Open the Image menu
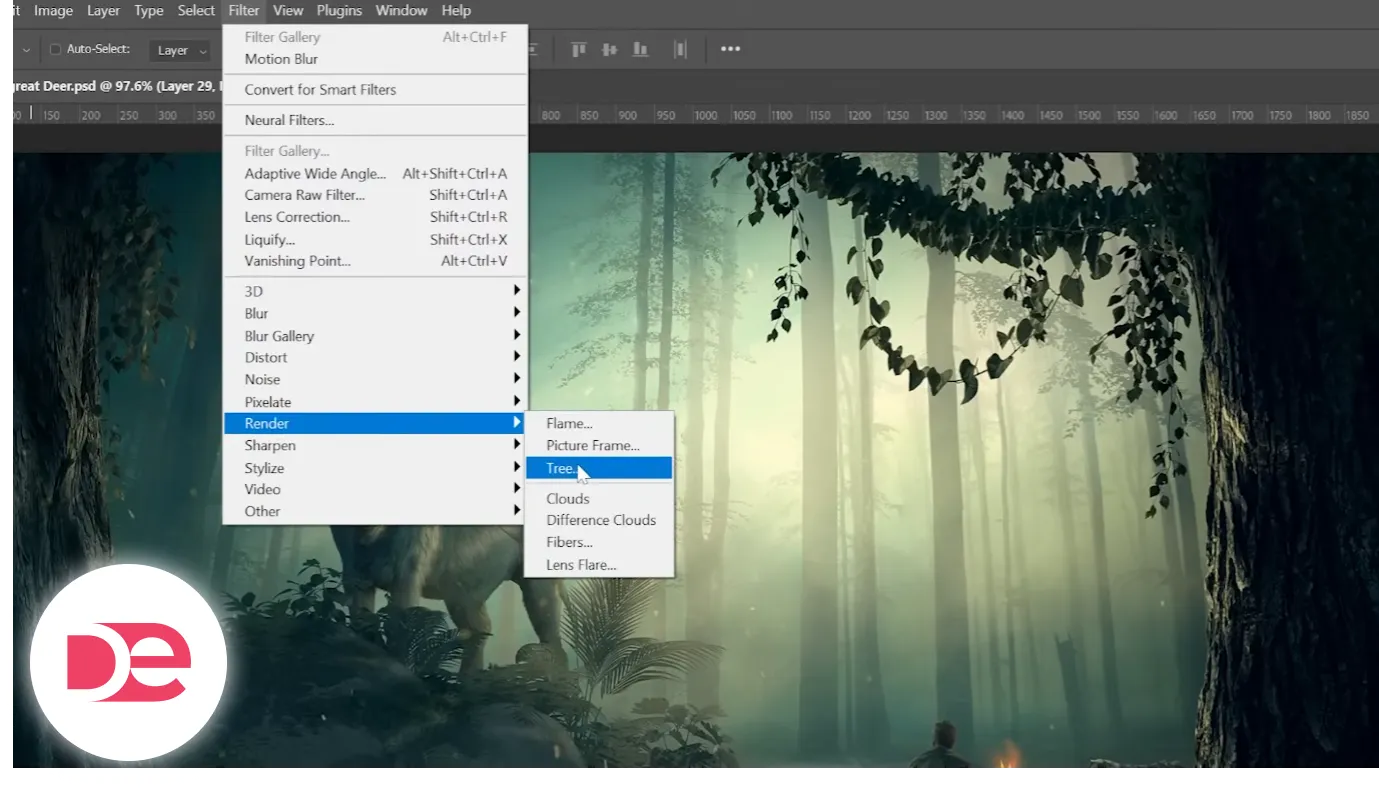This screenshot has height=791, width=1379. (53, 11)
